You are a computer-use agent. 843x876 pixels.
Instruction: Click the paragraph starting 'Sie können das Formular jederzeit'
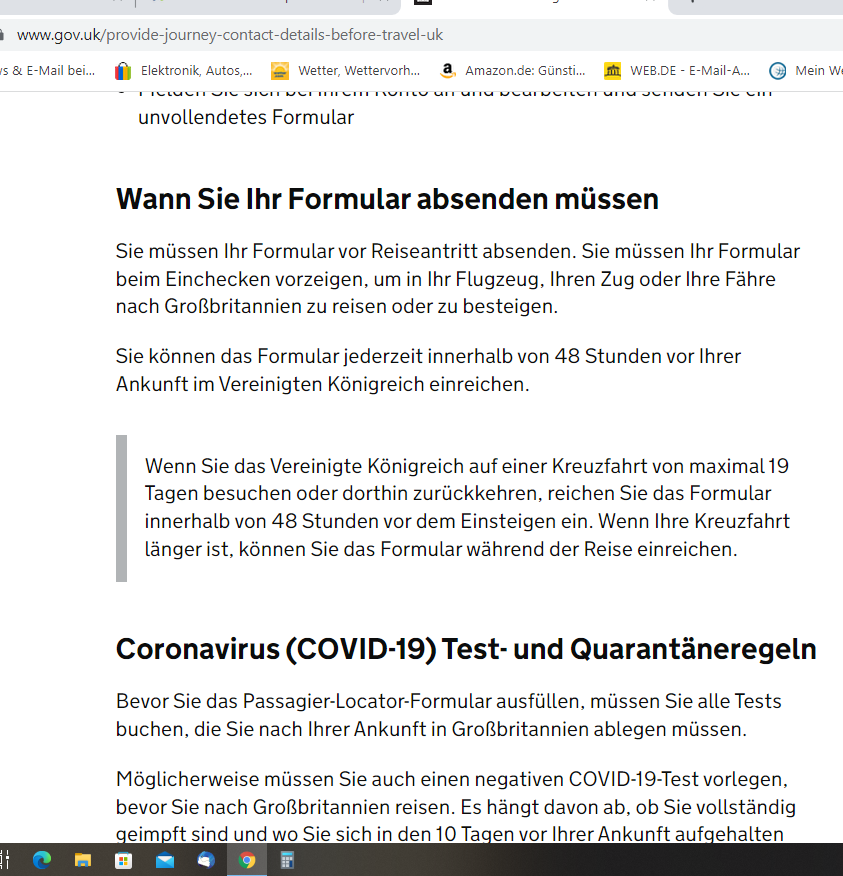coord(428,370)
